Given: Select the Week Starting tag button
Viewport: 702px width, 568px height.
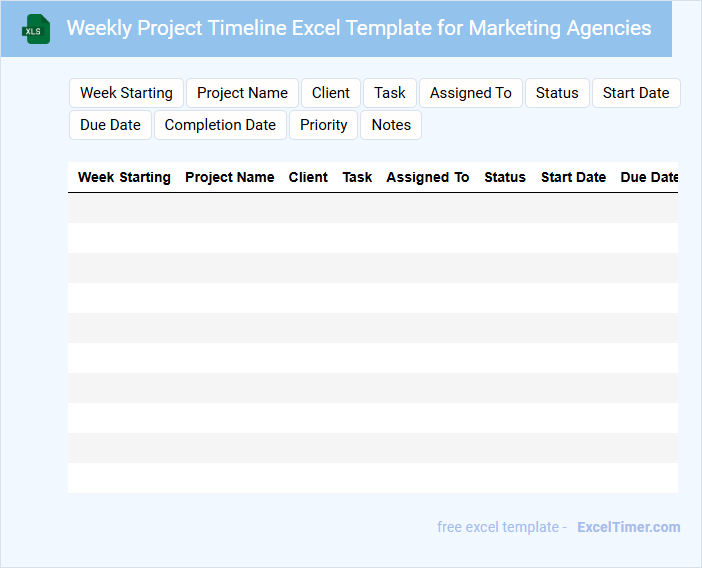Looking at the screenshot, I should pos(126,93).
